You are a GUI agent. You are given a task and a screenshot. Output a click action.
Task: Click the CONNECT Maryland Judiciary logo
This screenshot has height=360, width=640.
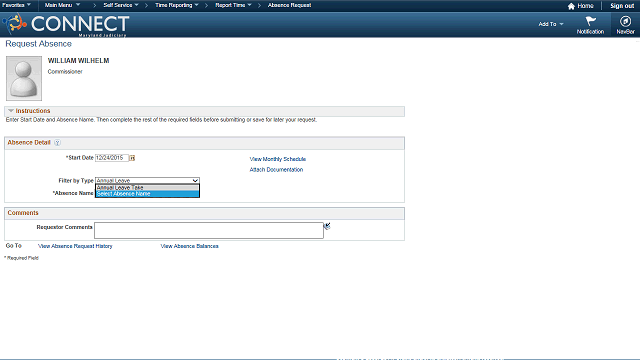pos(67,24)
